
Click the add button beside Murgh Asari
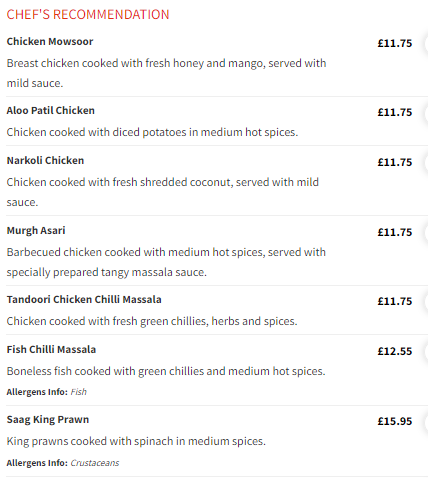[426, 232]
